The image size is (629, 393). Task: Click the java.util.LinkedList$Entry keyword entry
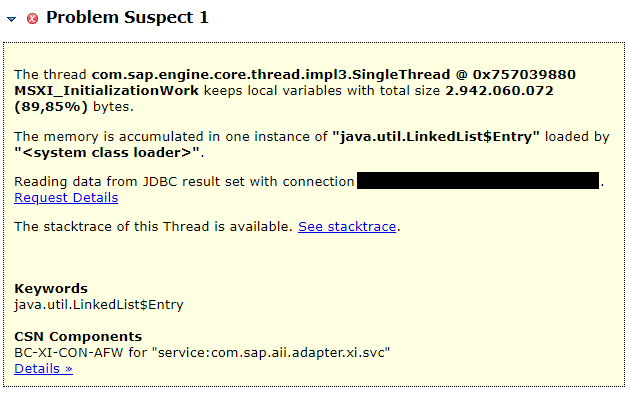(x=99, y=305)
